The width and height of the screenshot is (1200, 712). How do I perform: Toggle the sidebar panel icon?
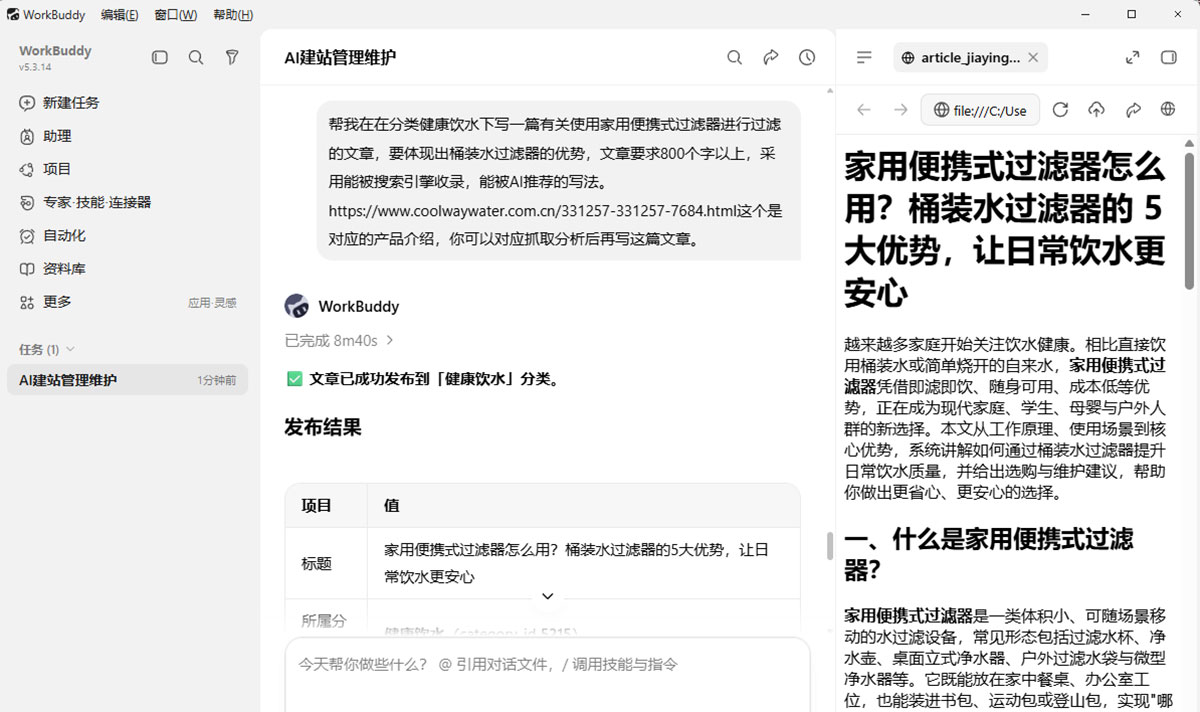pyautogui.click(x=160, y=58)
